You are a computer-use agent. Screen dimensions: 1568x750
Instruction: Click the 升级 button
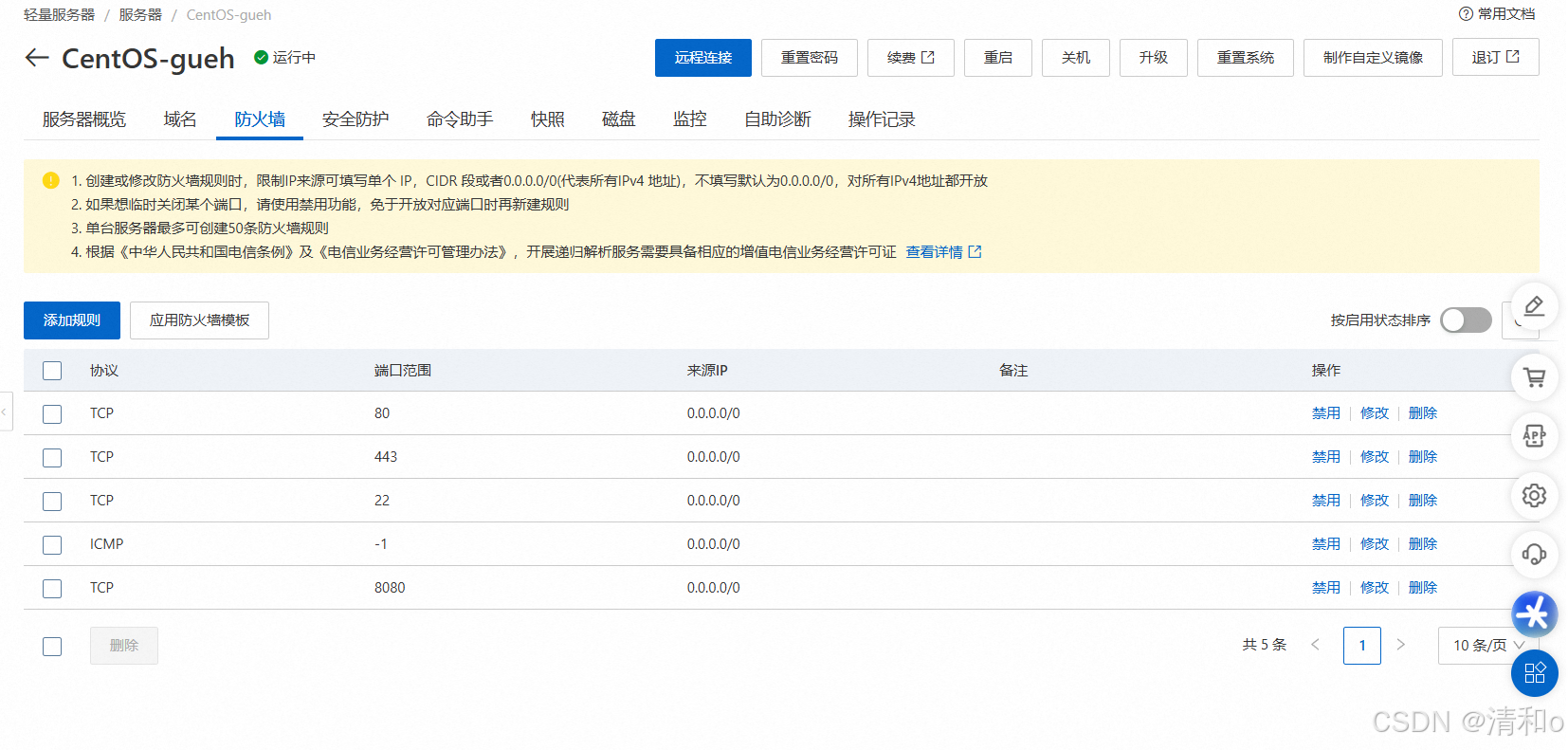coord(1154,58)
